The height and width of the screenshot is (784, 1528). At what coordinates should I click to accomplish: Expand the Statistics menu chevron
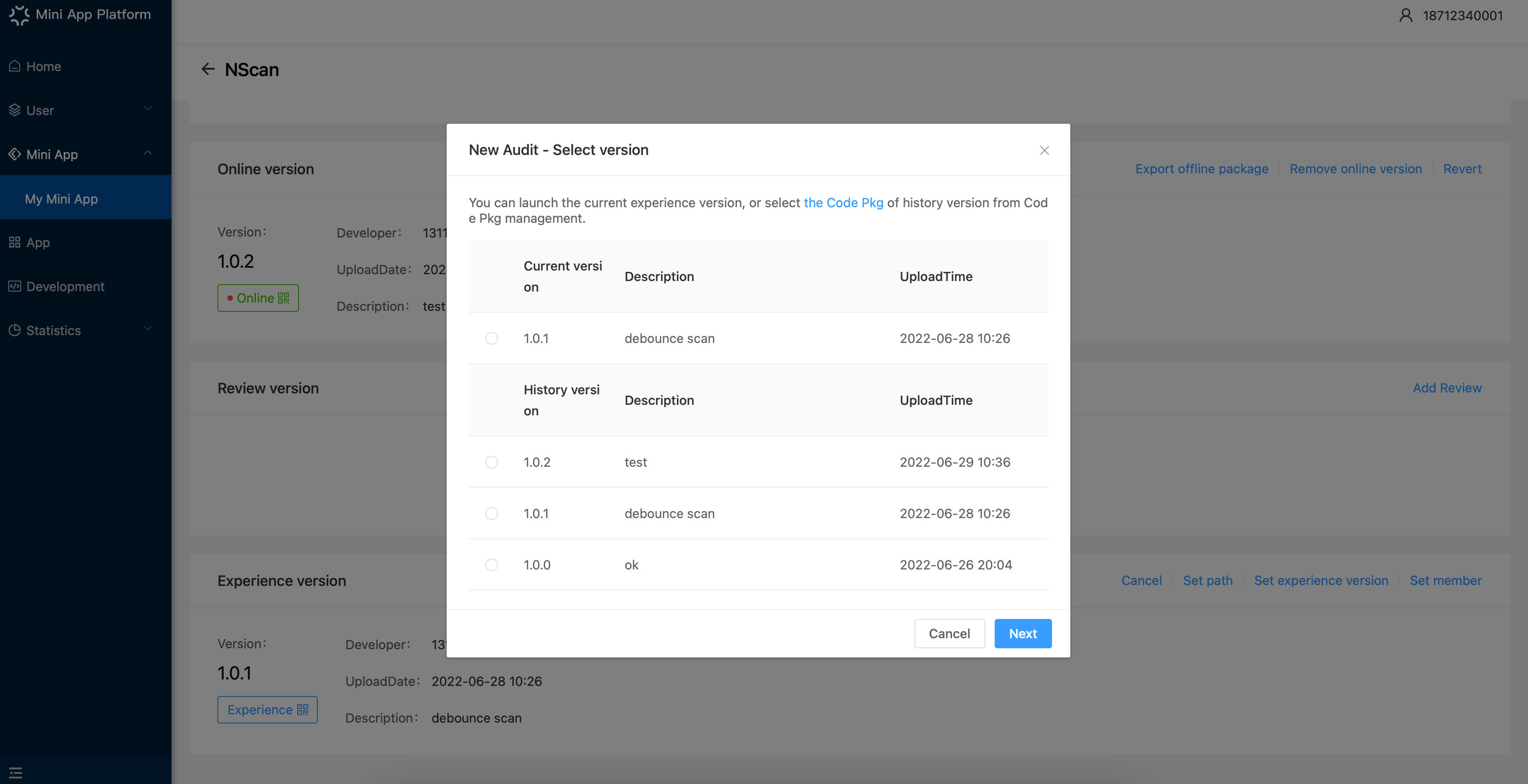[x=148, y=329]
